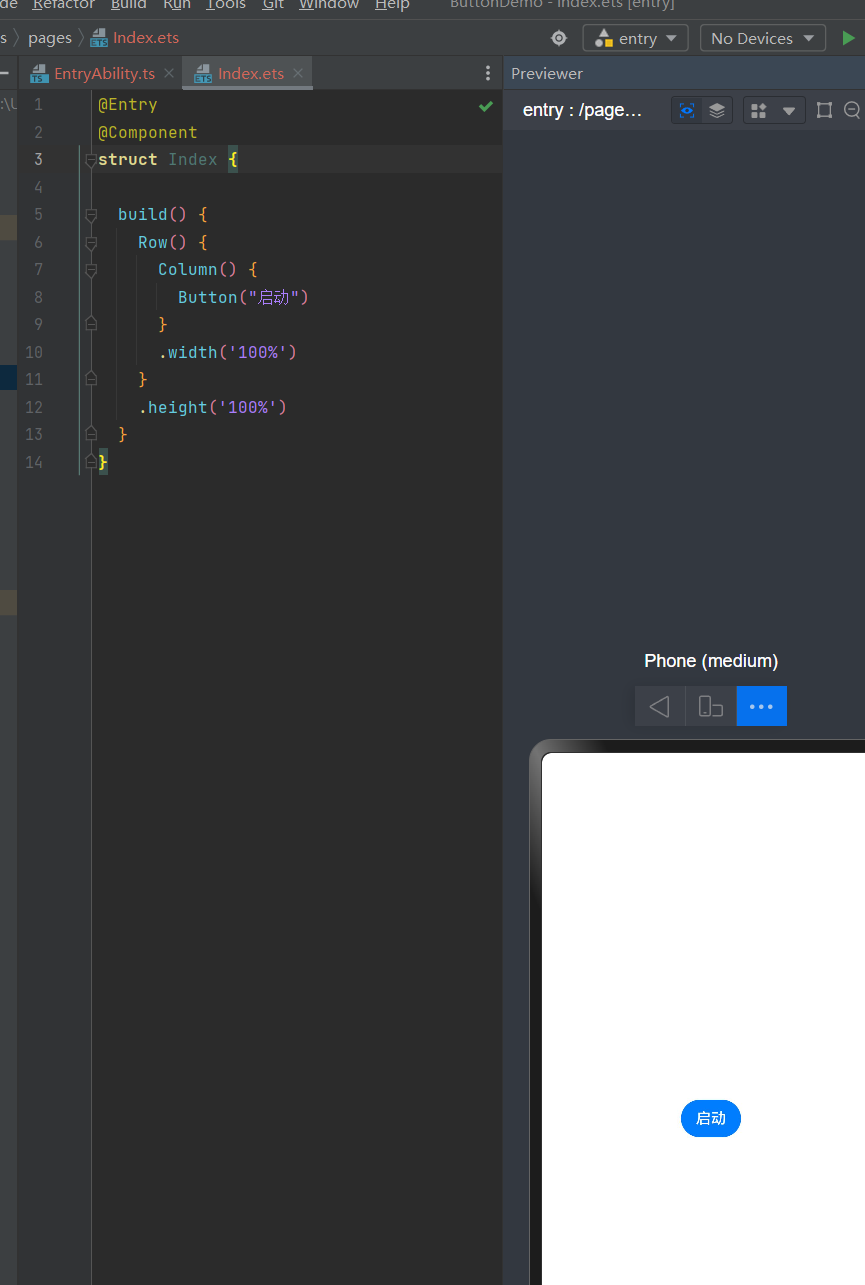
Task: Open the Help menu
Action: [x=392, y=5]
